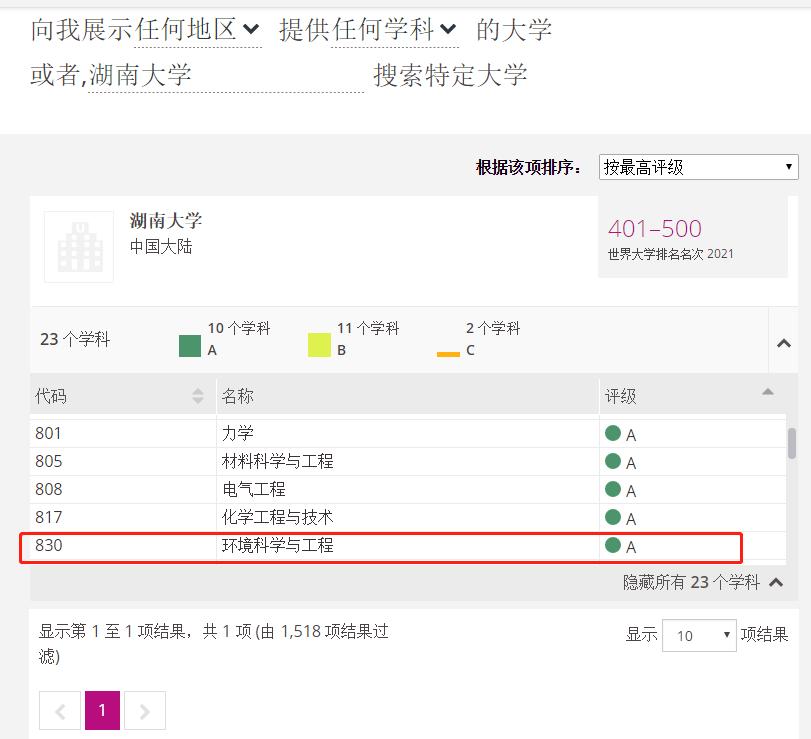Click the 401–500 world ranking link

coord(655,229)
